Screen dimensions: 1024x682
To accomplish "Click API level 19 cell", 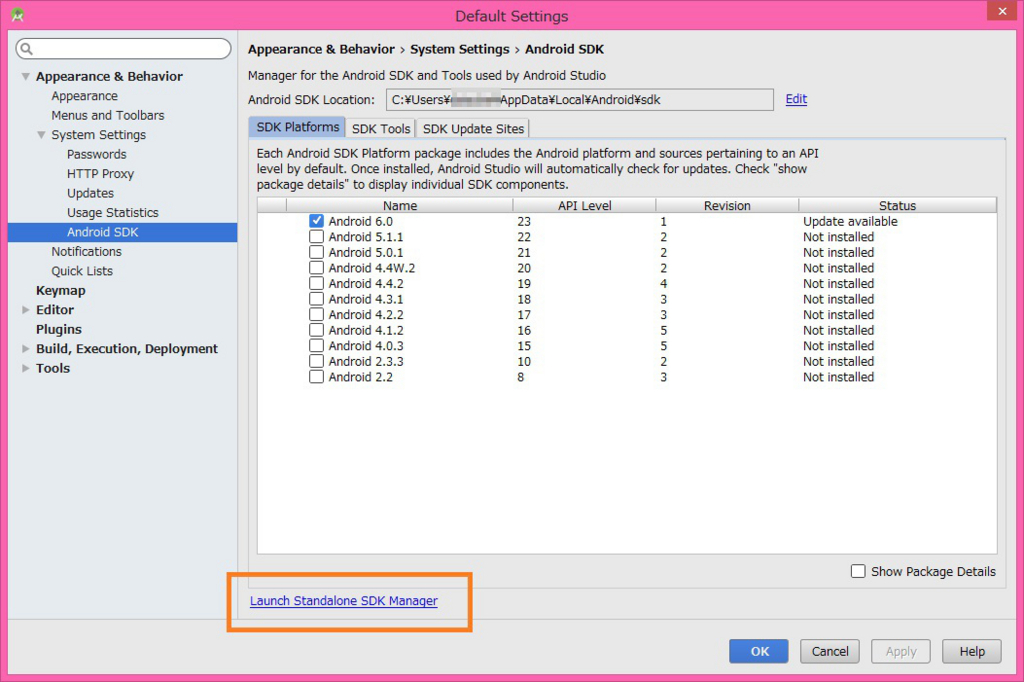I will tap(524, 284).
